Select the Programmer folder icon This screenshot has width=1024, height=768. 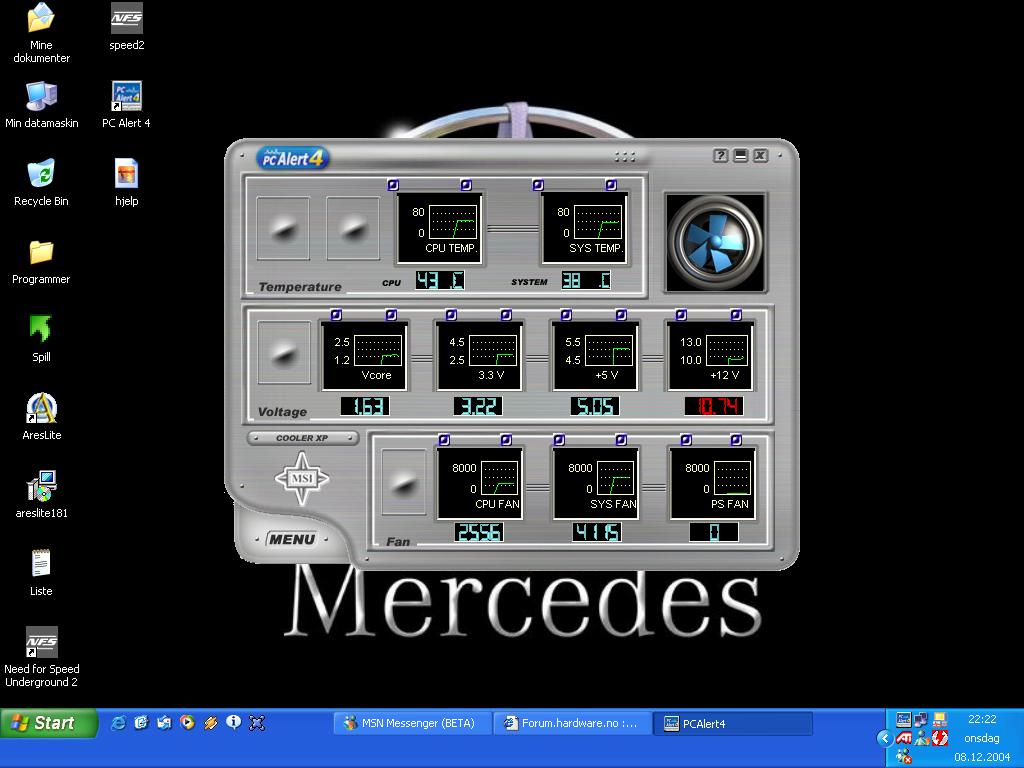point(41,261)
